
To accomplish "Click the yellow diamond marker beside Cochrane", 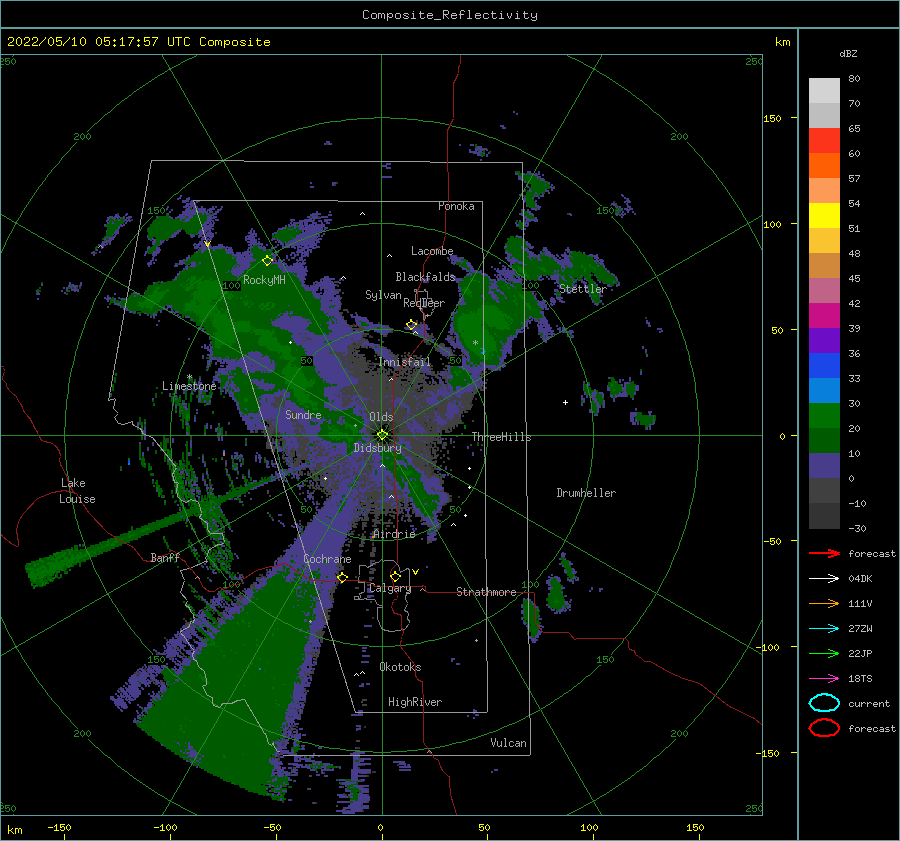I will point(342,577).
